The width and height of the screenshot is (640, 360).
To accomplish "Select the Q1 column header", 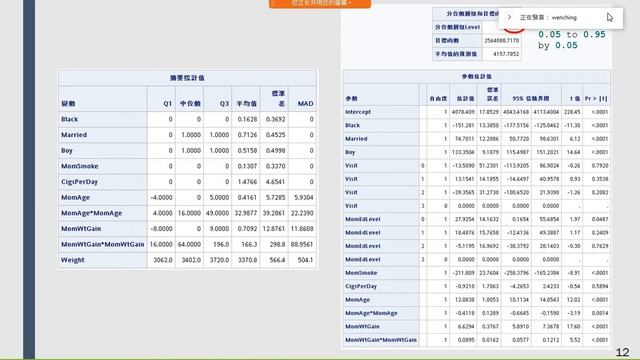I will (x=167, y=104).
